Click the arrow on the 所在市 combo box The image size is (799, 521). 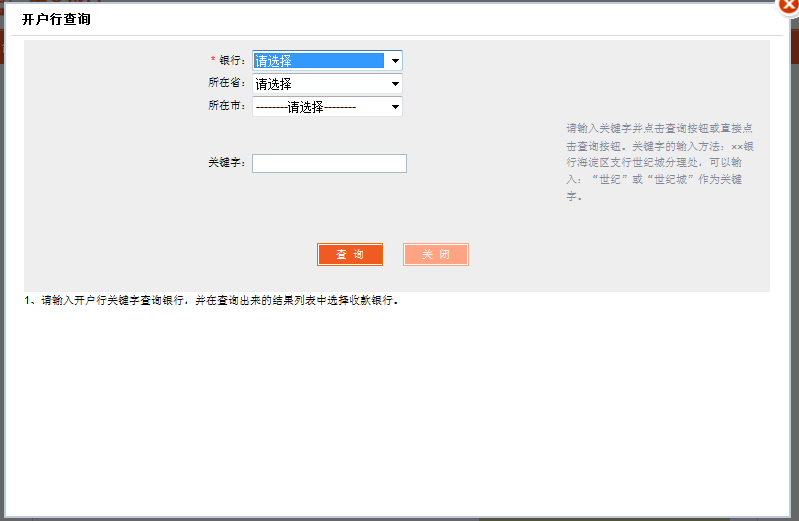395,107
